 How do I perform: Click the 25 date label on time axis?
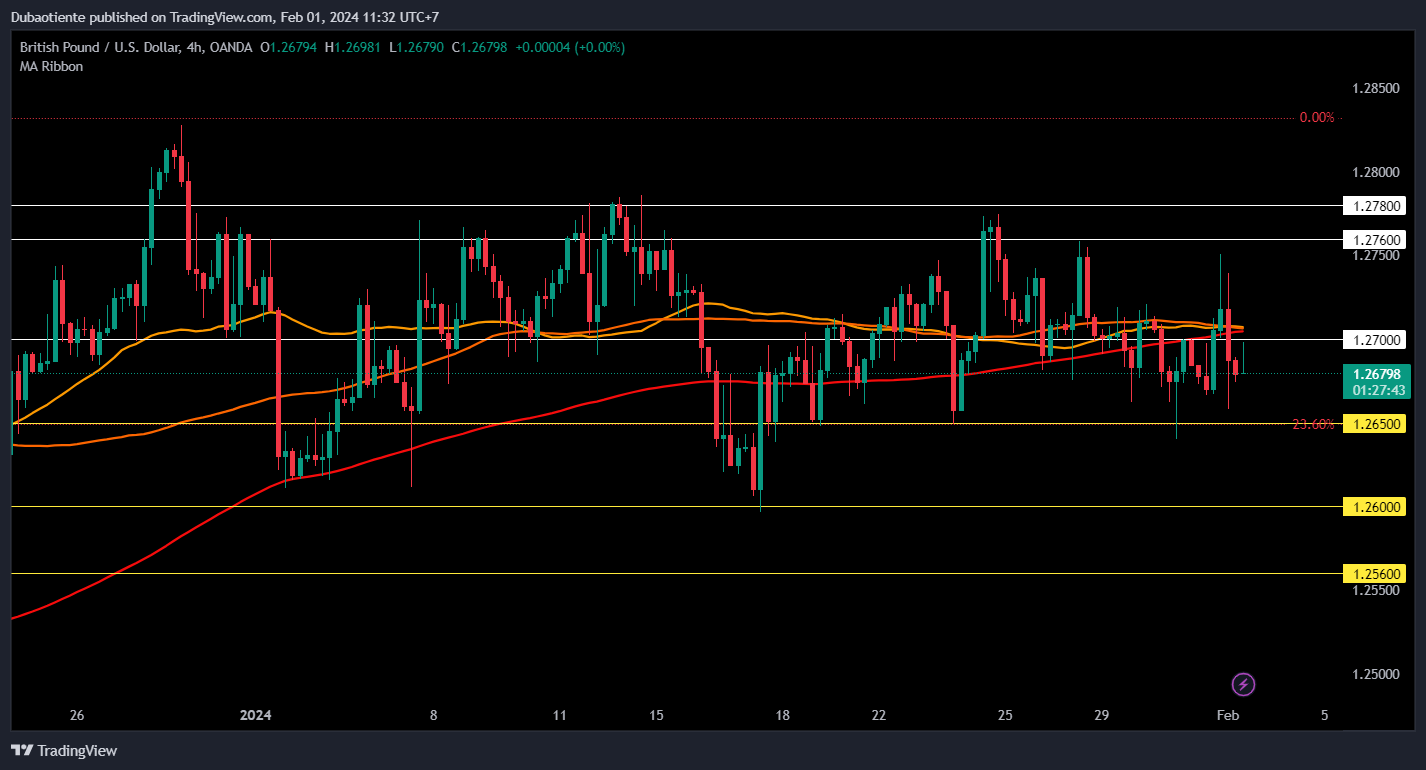click(1005, 715)
